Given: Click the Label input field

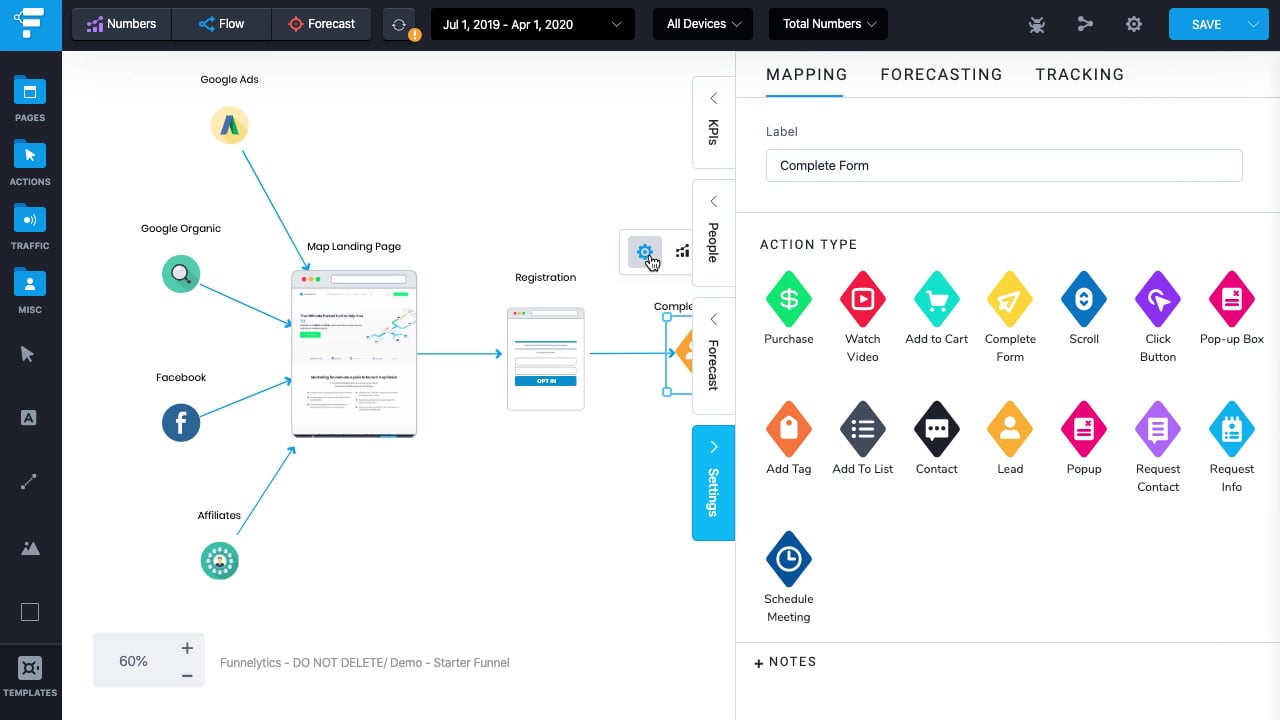Looking at the screenshot, I should click(x=1004, y=166).
